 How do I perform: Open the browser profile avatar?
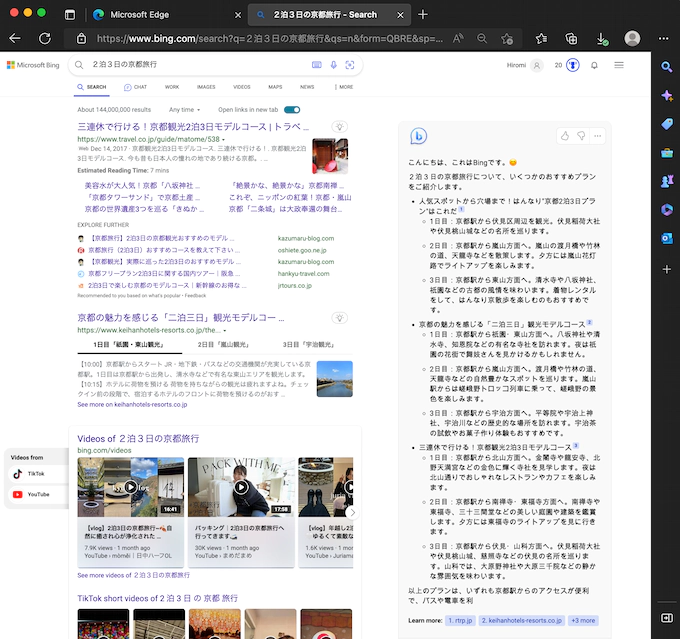632,39
